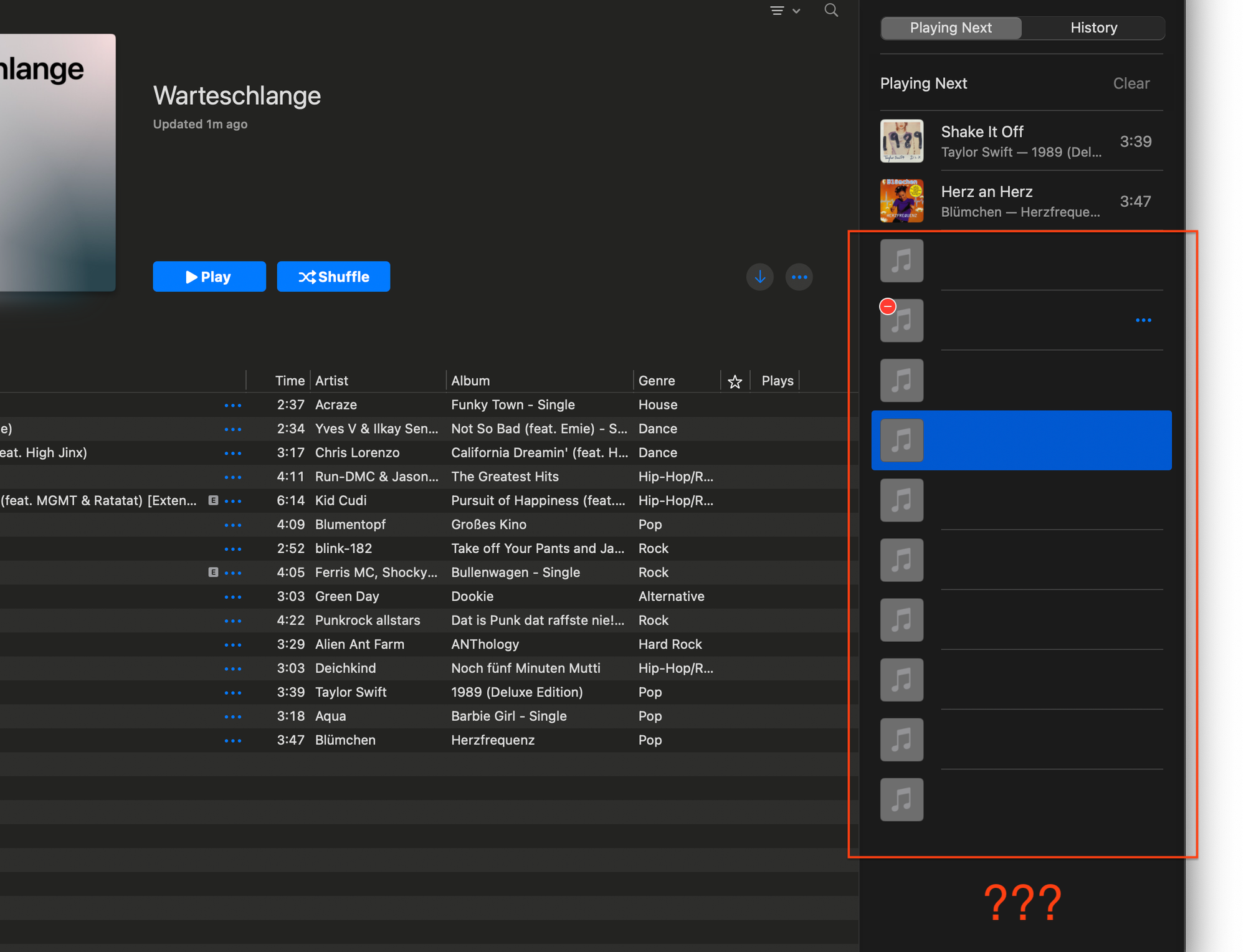Click the Shake It Off album thumbnail
This screenshot has width=1246, height=952.
pyautogui.click(x=901, y=140)
